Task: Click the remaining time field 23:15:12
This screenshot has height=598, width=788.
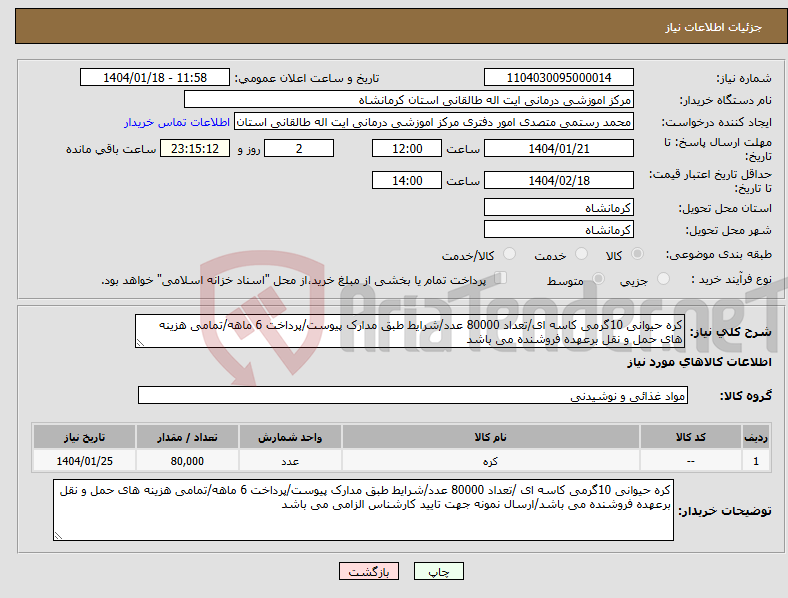Action: tap(195, 149)
